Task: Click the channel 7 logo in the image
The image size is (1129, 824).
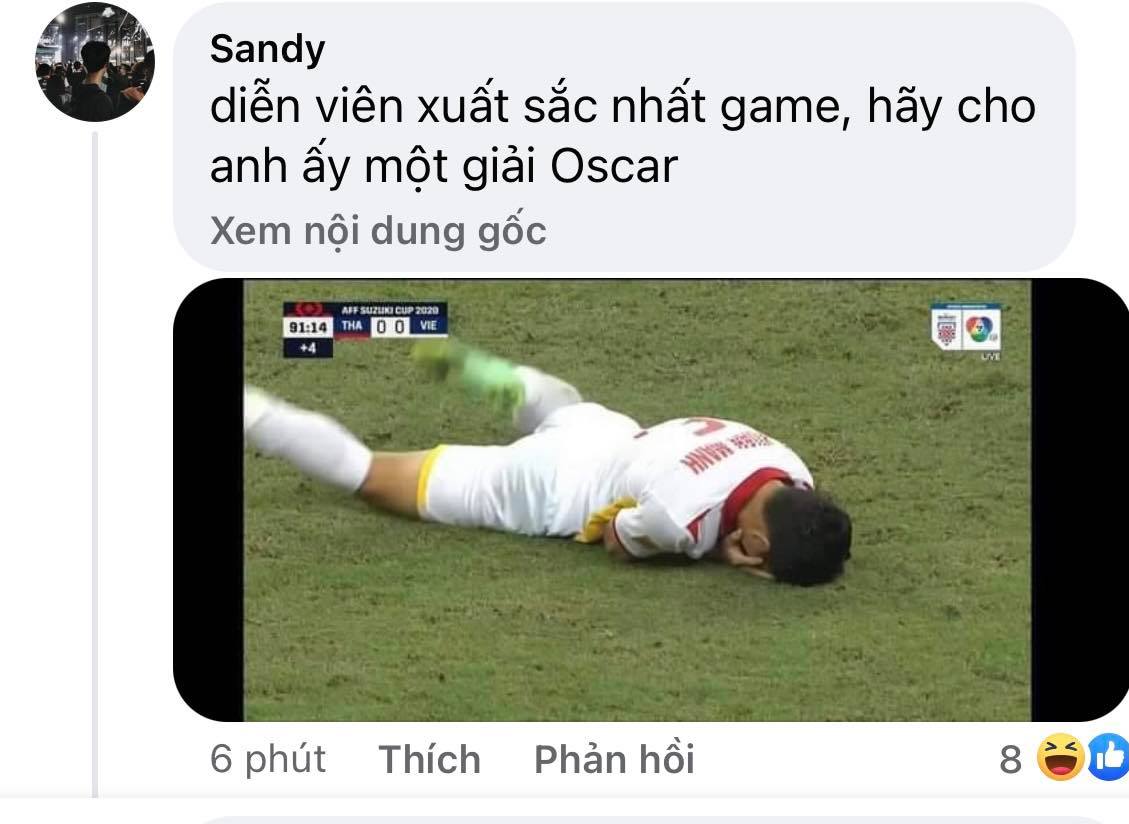Action: coord(981,328)
